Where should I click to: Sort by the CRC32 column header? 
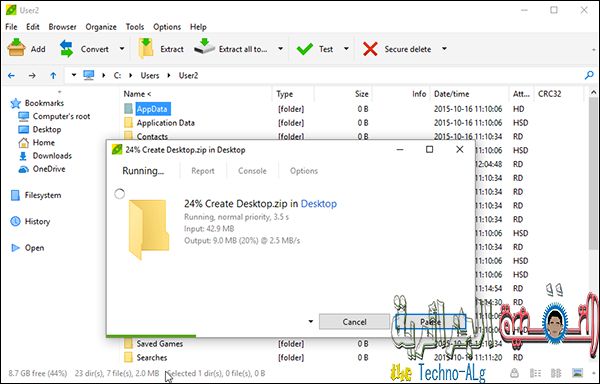tap(549, 94)
